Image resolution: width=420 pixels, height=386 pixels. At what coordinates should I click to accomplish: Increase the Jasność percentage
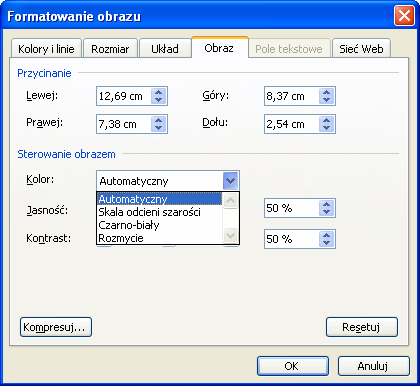[x=327, y=204]
